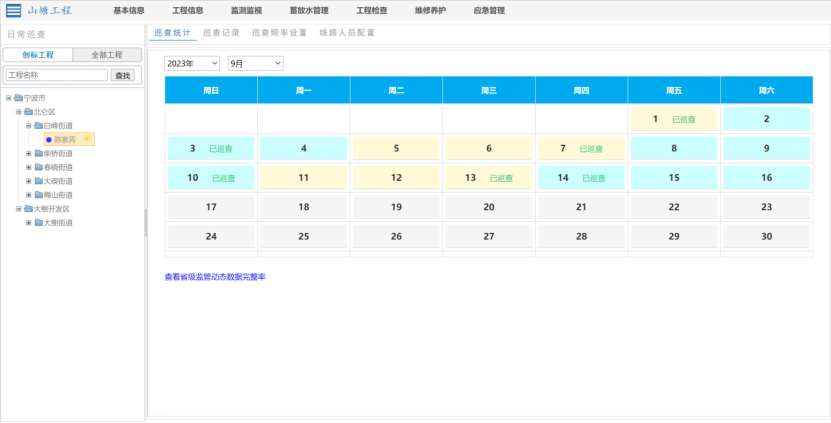Open the 监测监视 menu

point(246,11)
